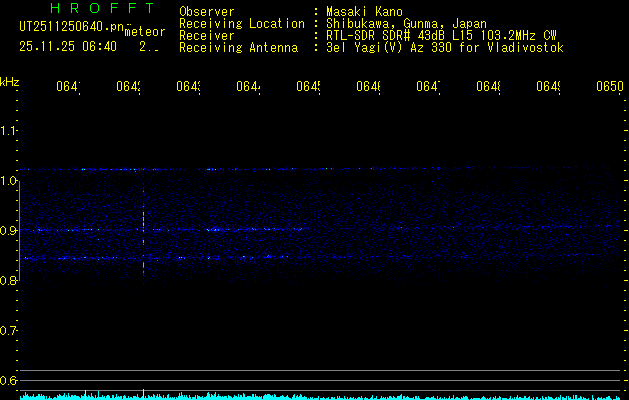Jump to the 0650 time marker
Viewport: 629px width, 400px height.
point(609,87)
